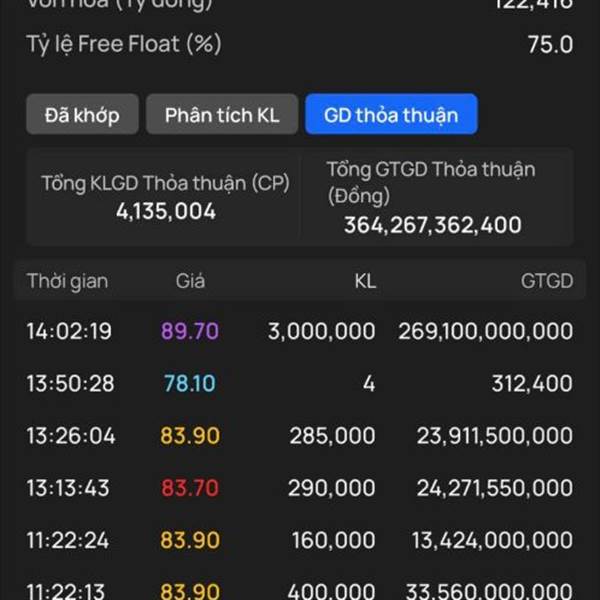Switch to the Đã khớp tab

82,115
